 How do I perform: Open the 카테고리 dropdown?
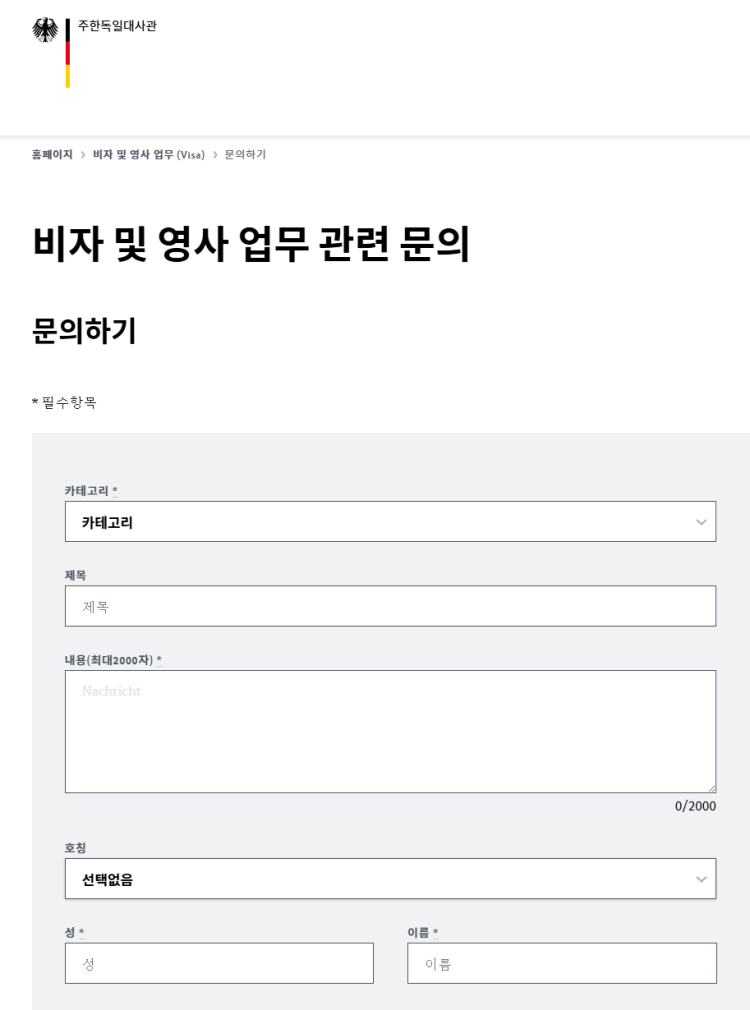(390, 522)
